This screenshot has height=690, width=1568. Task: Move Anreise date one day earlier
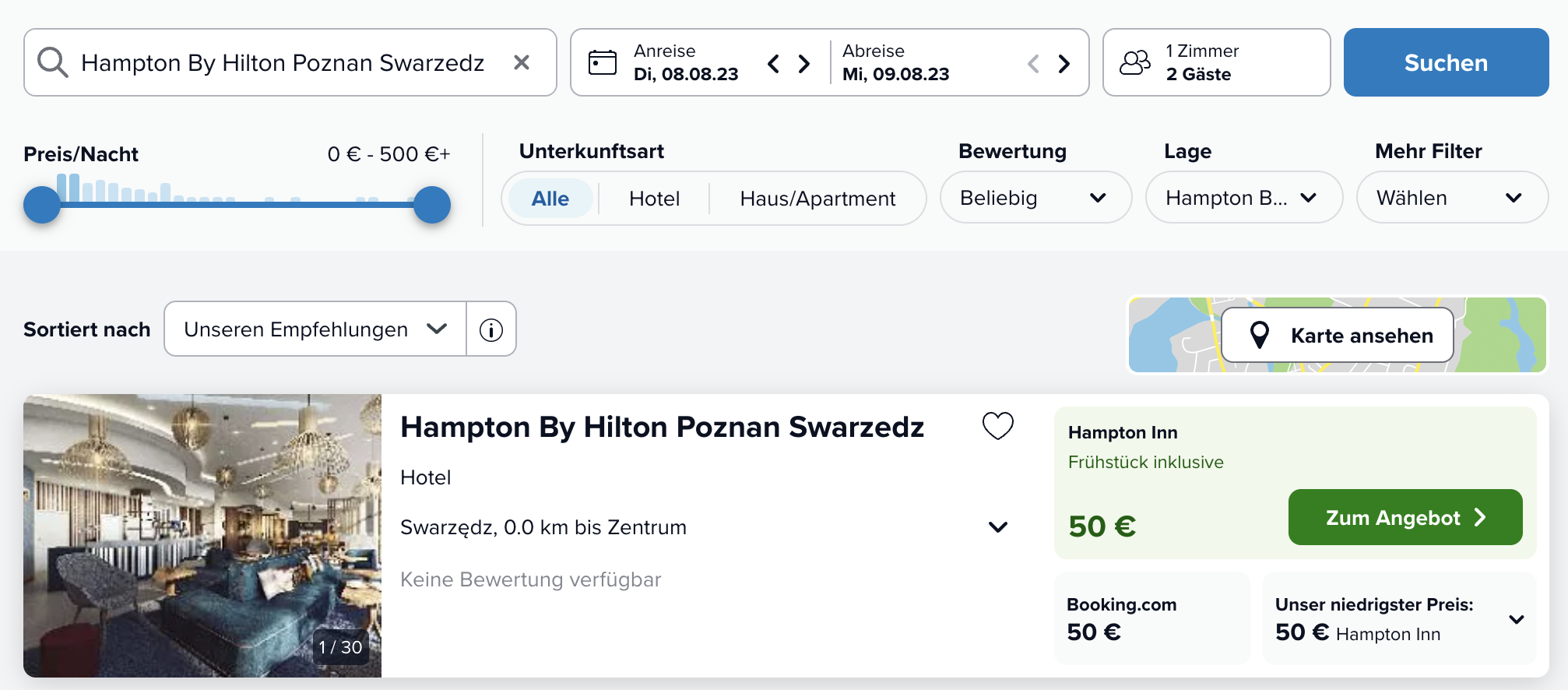coord(773,63)
